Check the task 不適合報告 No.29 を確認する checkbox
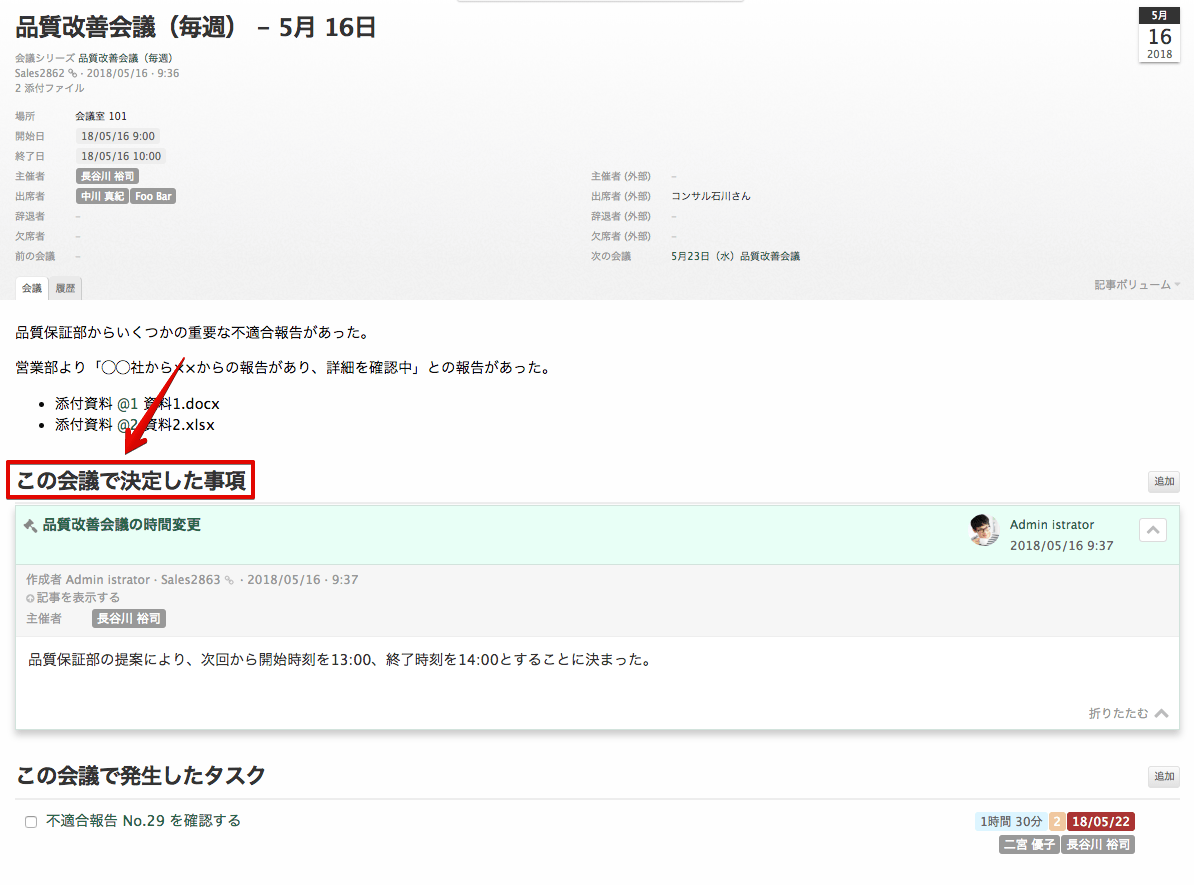This screenshot has width=1194, height=885. pyautogui.click(x=31, y=822)
